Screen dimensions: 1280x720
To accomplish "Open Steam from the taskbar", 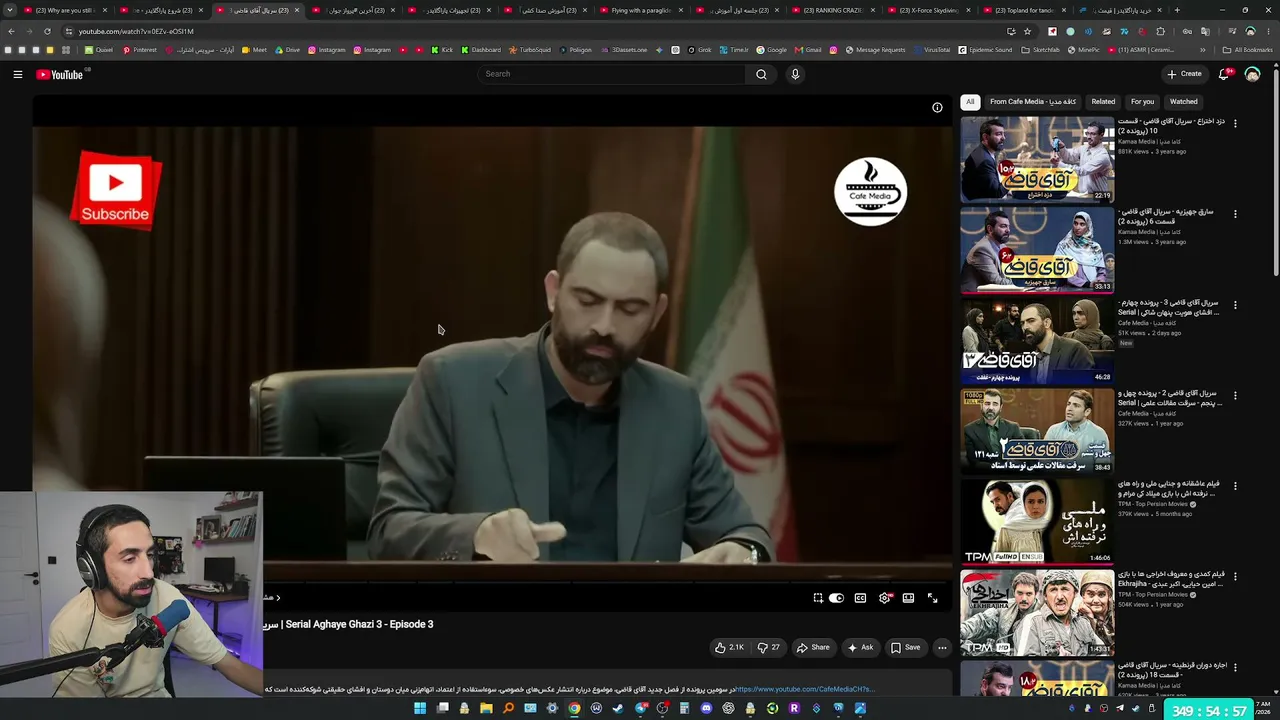I will click(618, 708).
